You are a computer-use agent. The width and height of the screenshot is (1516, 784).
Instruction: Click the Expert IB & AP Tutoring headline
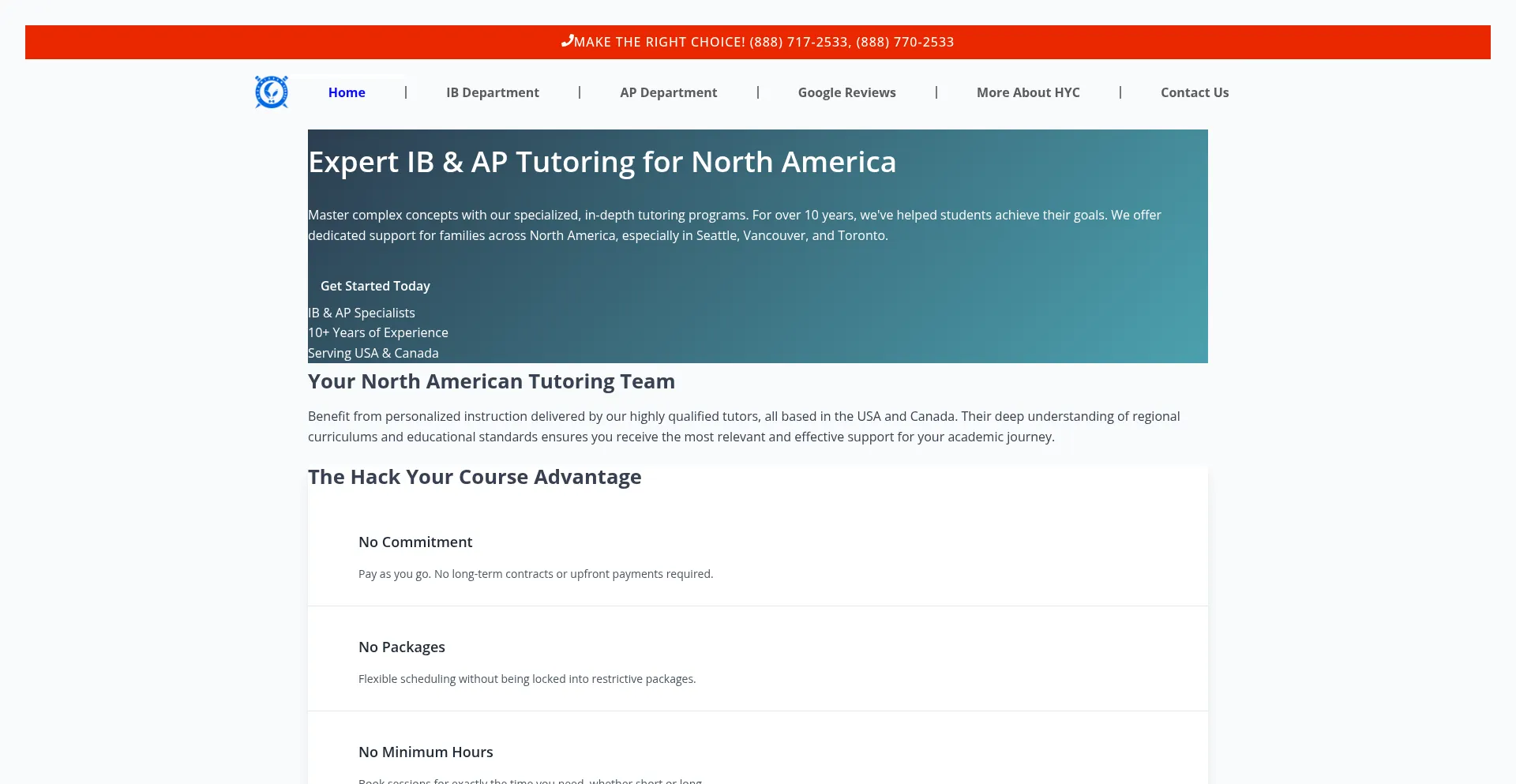(x=602, y=162)
